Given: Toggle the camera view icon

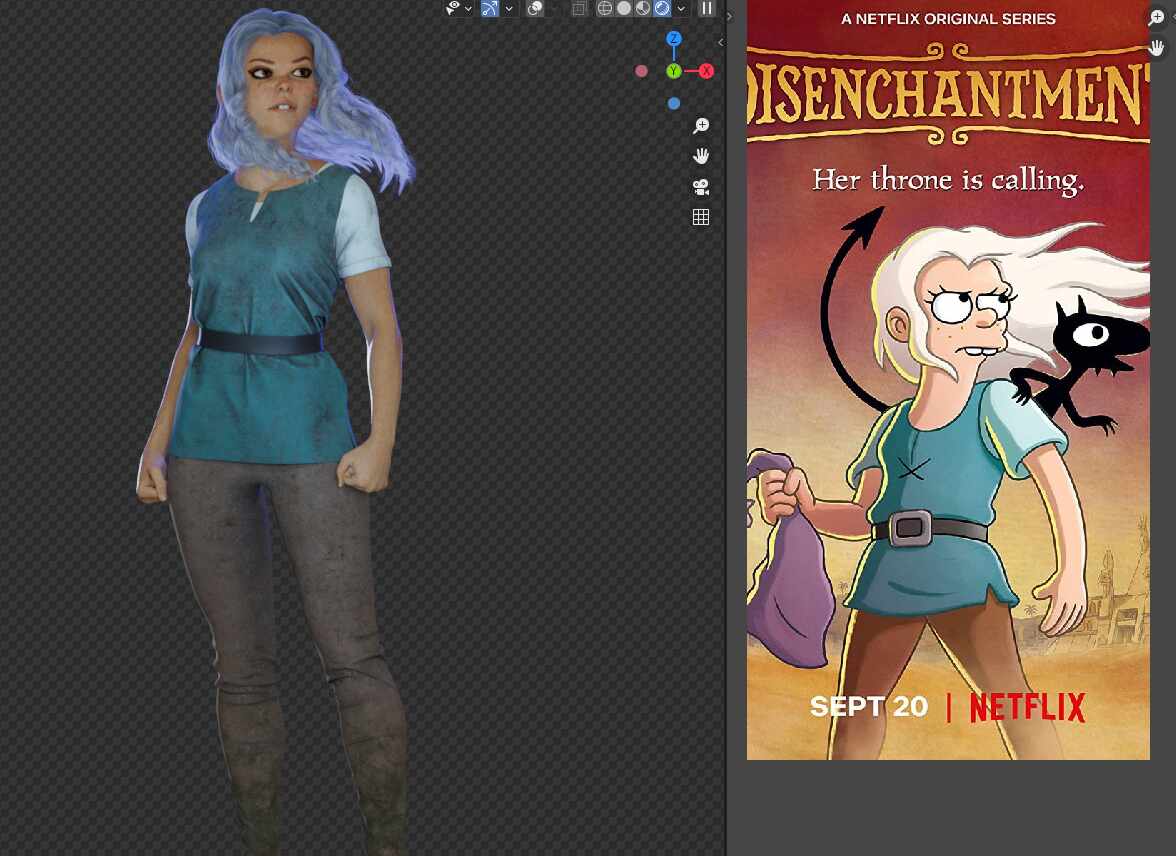Looking at the screenshot, I should tap(700, 187).
